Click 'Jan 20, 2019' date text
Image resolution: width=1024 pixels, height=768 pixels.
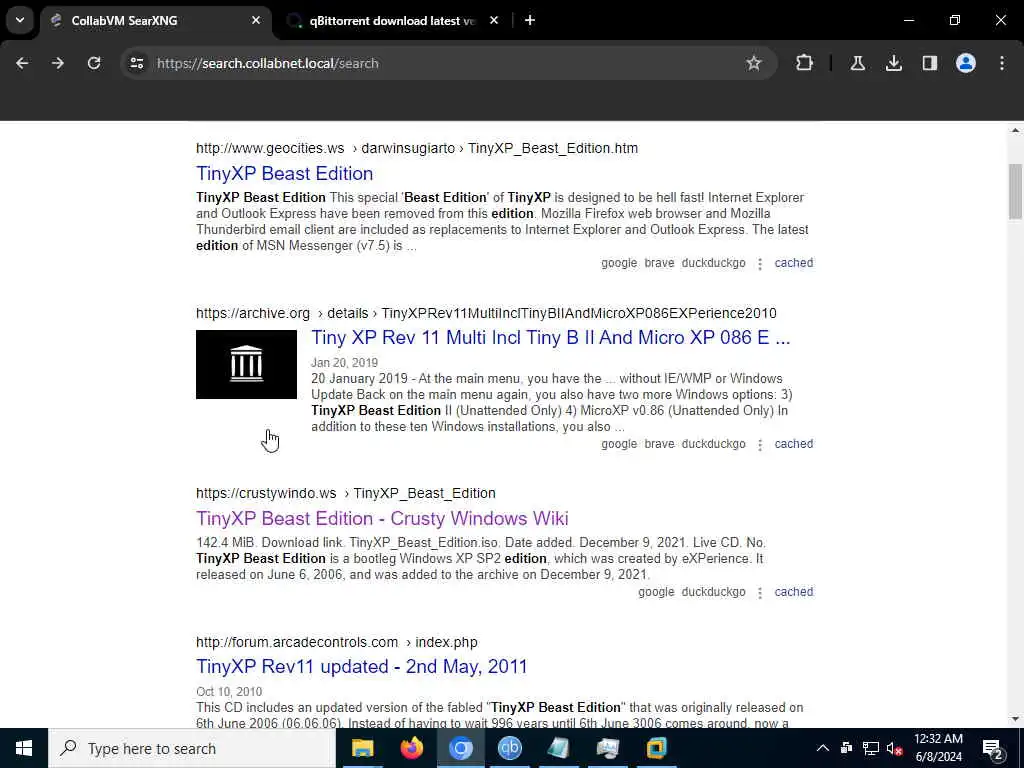(344, 362)
